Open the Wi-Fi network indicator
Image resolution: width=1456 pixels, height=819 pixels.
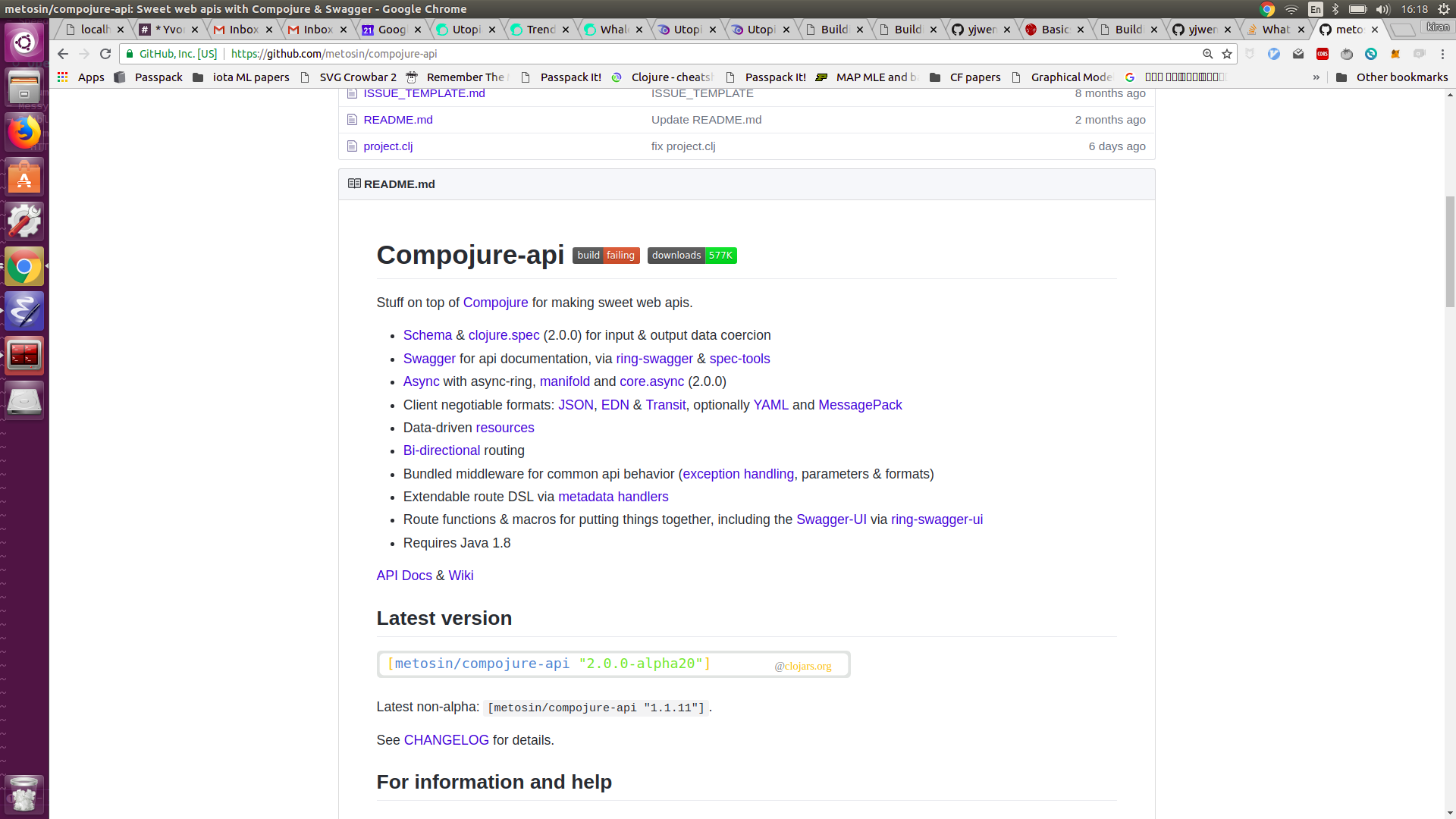pos(1291,9)
